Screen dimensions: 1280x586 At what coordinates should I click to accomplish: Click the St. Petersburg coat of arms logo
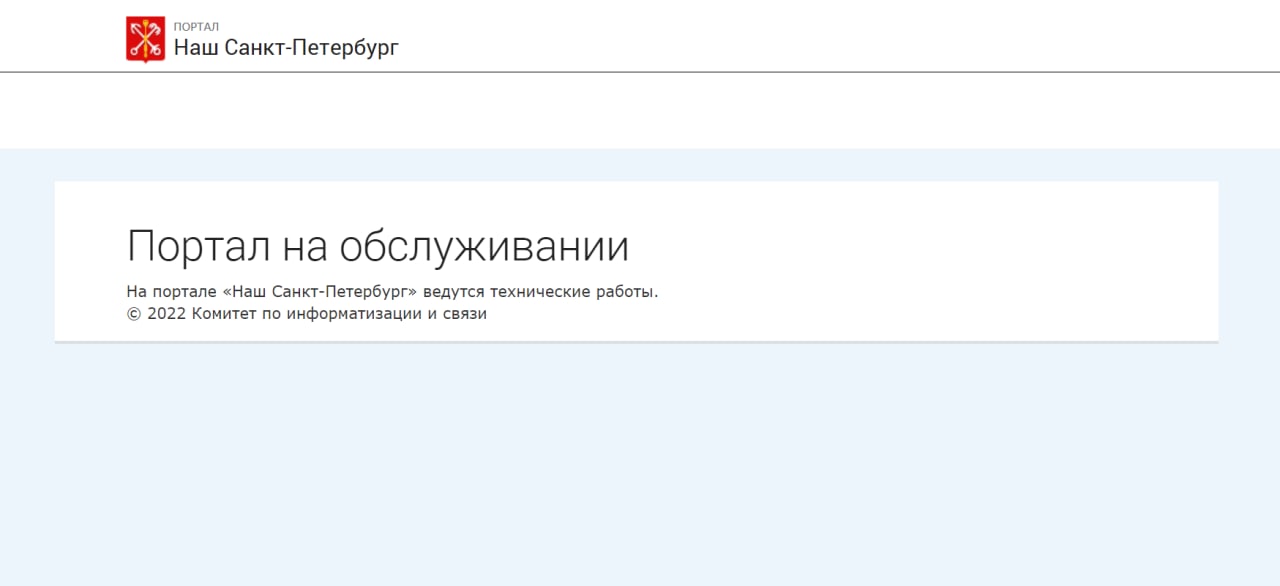pyautogui.click(x=145, y=39)
